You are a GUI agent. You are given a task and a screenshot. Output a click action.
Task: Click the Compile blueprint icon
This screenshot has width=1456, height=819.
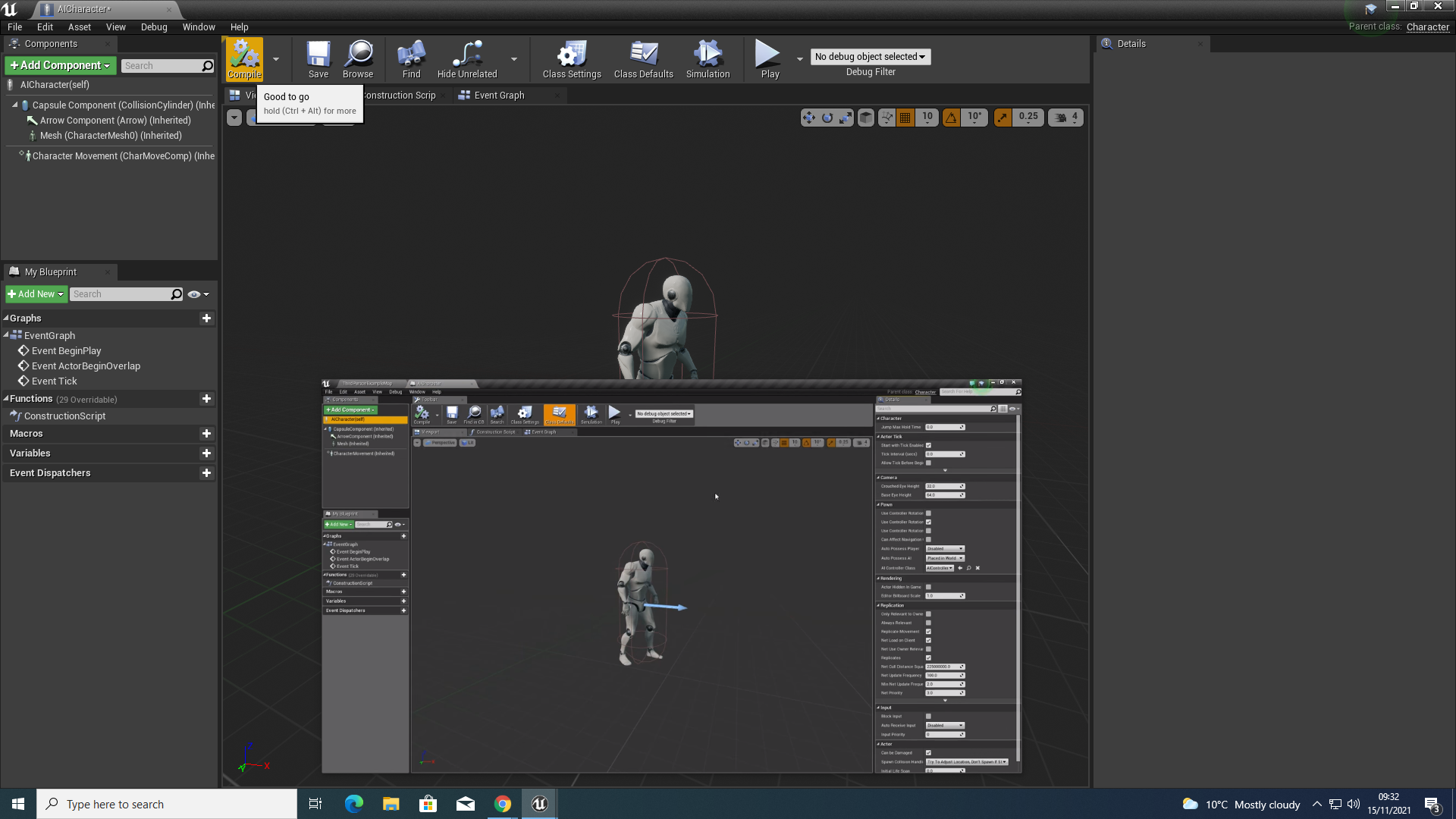pos(244,58)
